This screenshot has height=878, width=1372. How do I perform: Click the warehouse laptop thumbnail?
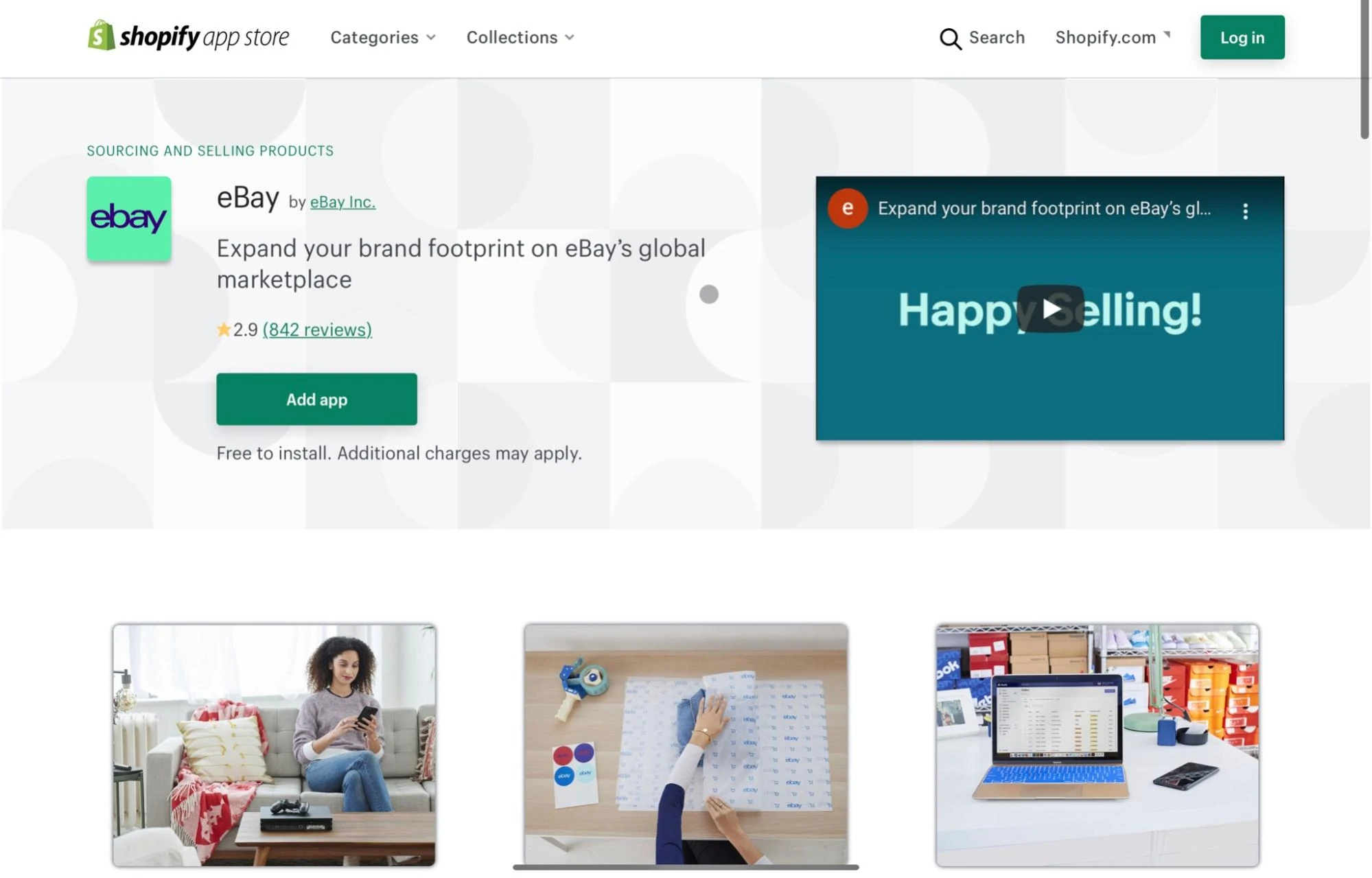point(1097,744)
